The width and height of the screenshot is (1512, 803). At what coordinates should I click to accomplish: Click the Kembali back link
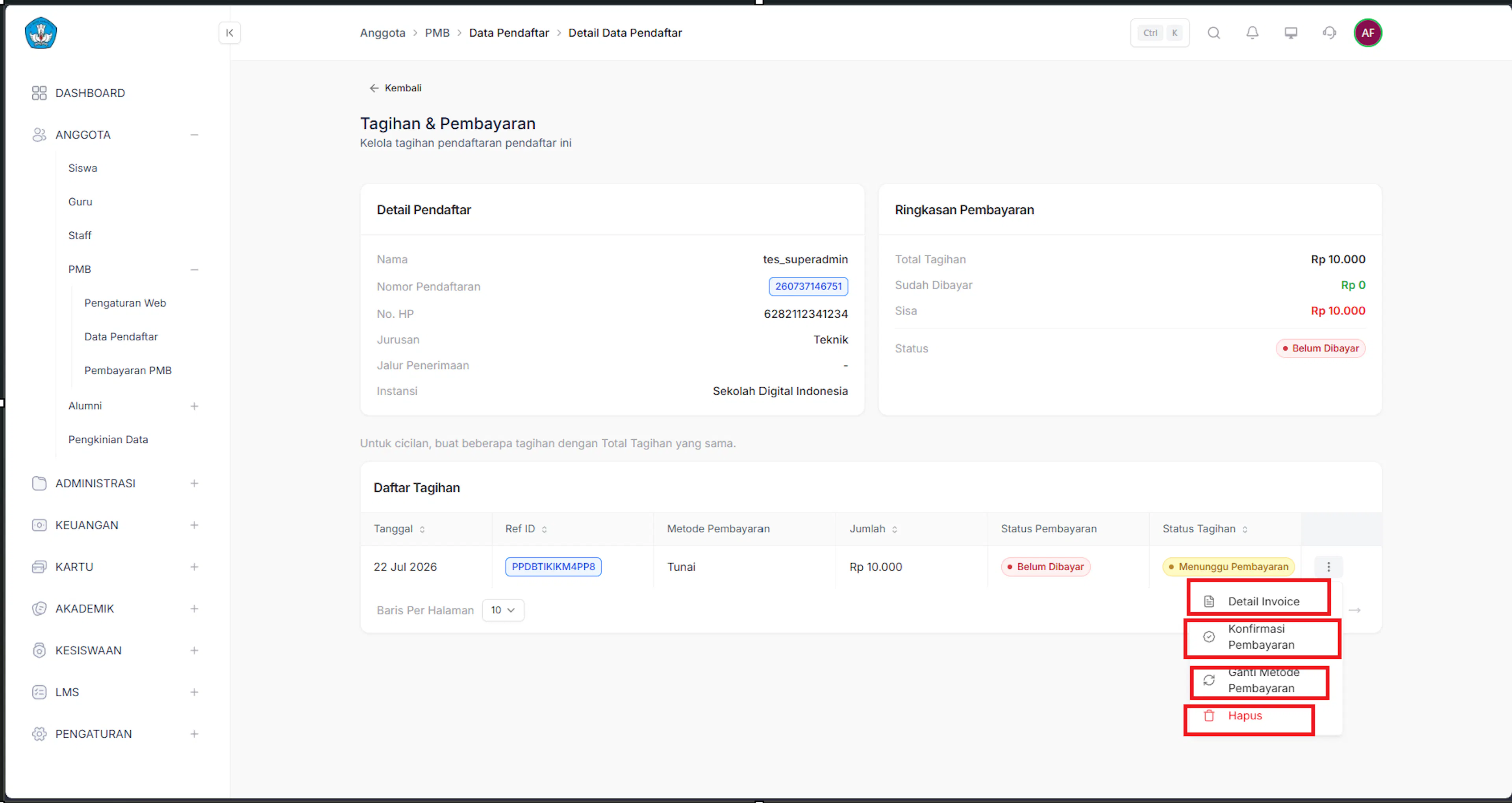(395, 88)
